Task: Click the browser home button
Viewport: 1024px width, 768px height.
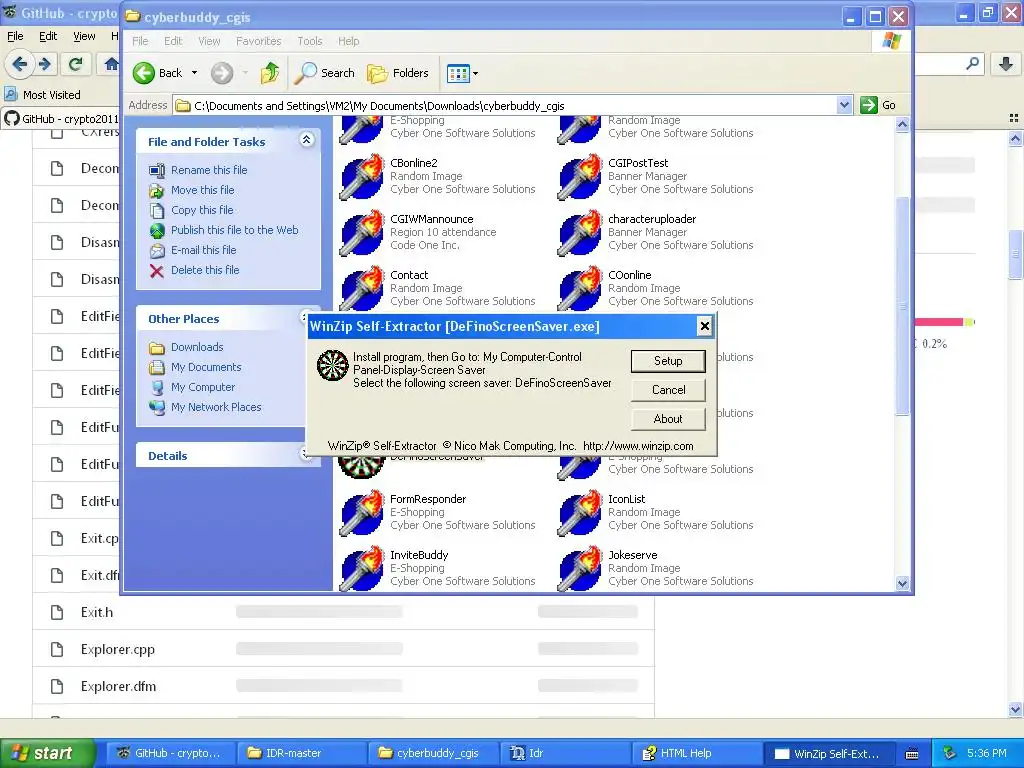Action: coord(111,64)
